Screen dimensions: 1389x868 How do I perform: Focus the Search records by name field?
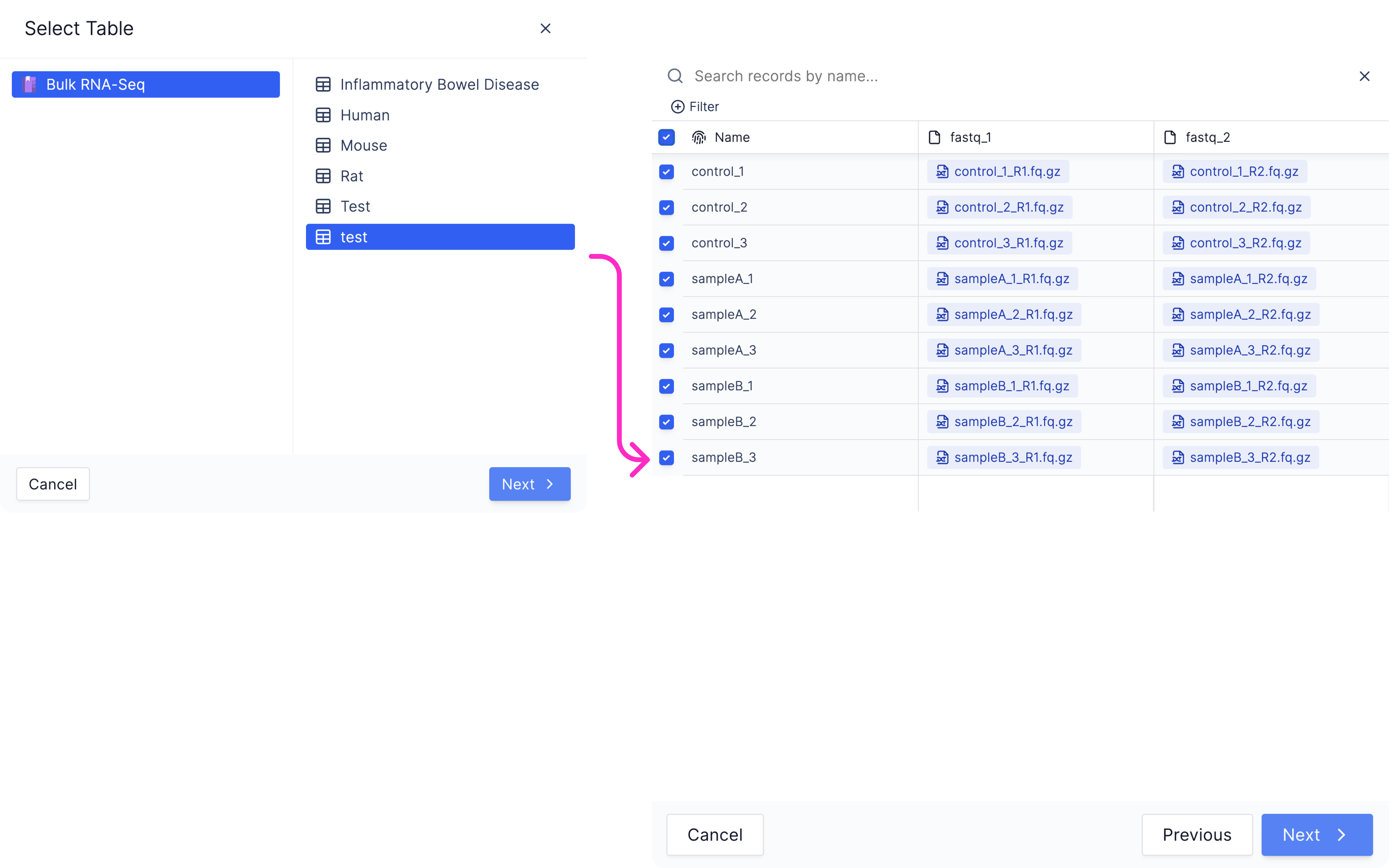pyautogui.click(x=1016, y=76)
